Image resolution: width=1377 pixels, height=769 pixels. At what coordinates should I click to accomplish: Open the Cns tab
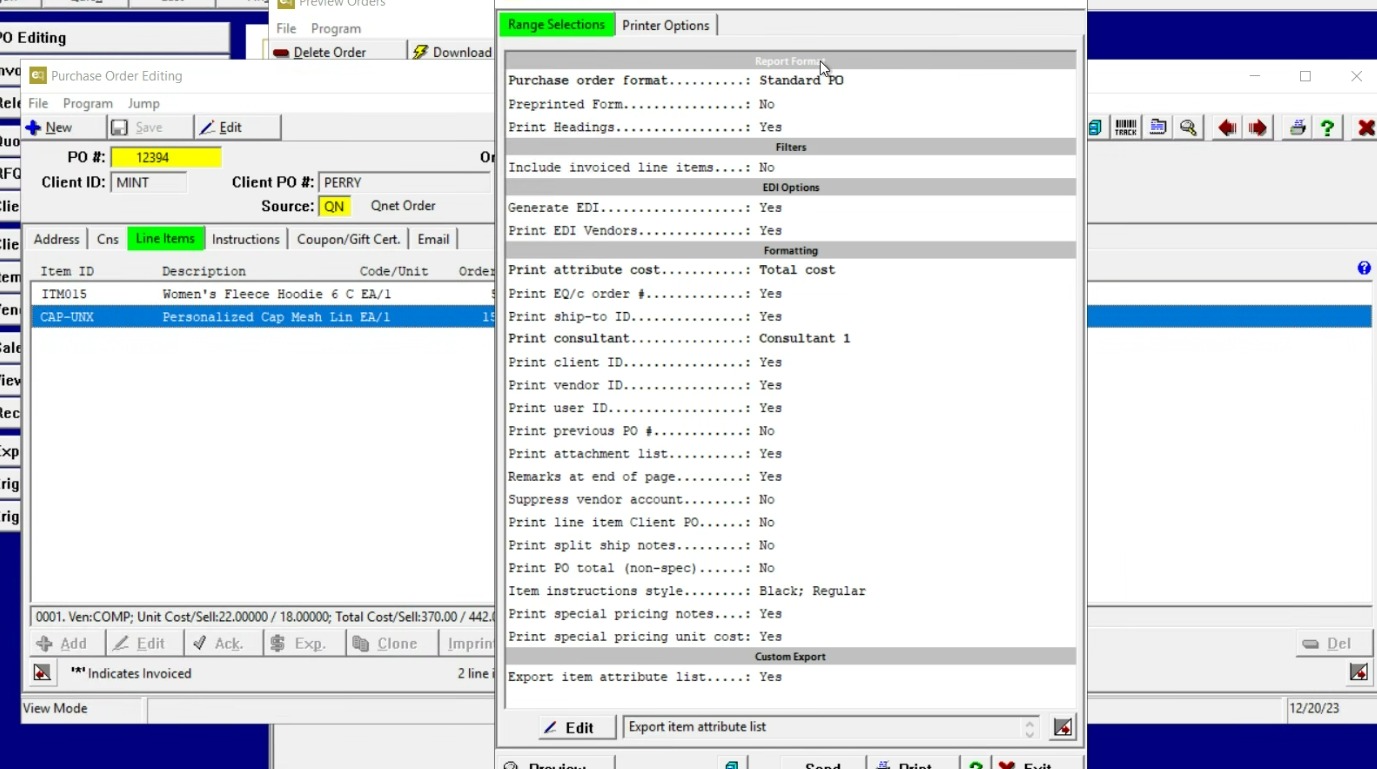point(108,239)
